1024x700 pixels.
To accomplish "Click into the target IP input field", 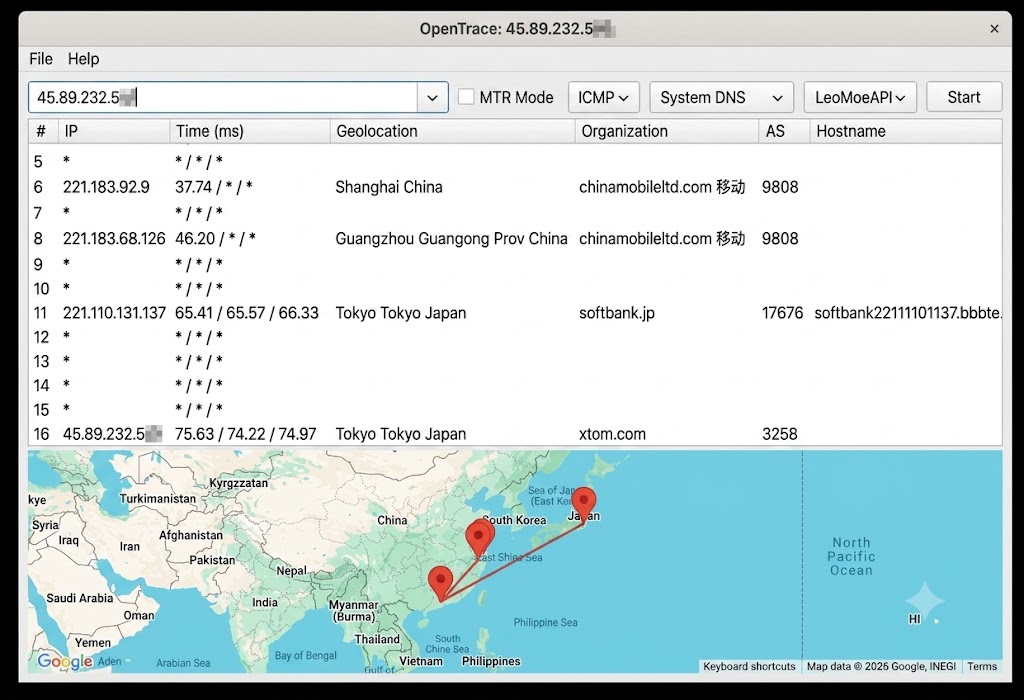I will pos(223,97).
